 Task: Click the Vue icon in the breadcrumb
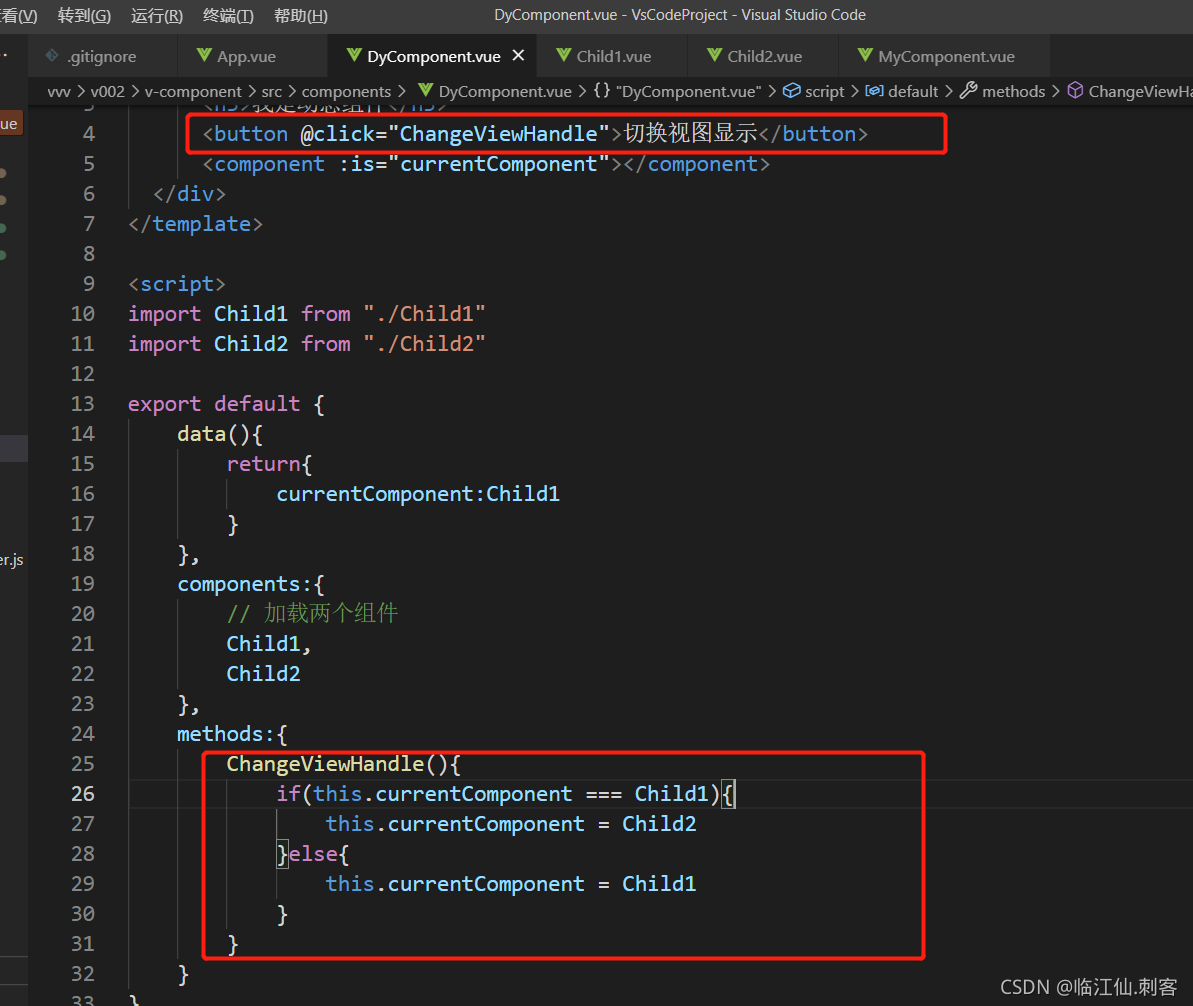tap(425, 91)
